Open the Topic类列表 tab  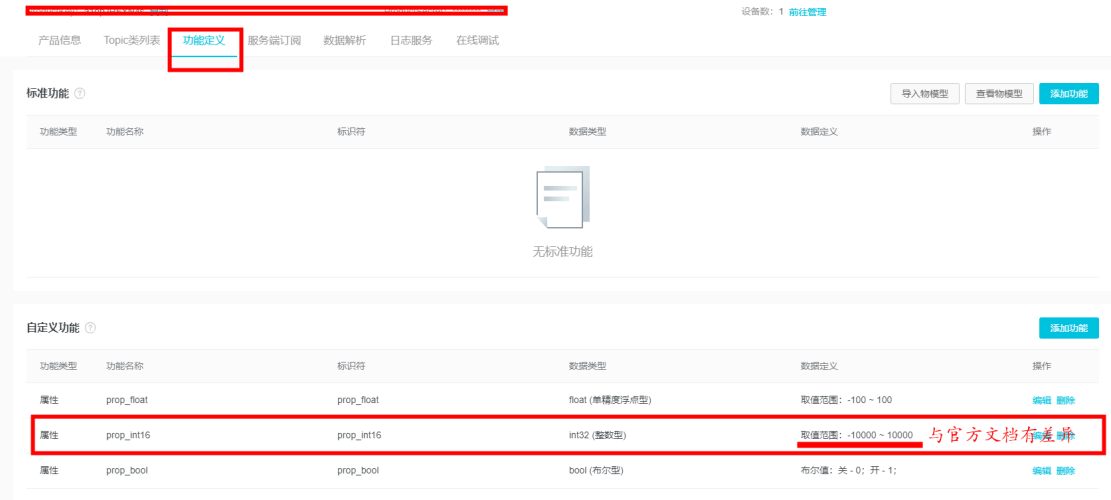132,41
